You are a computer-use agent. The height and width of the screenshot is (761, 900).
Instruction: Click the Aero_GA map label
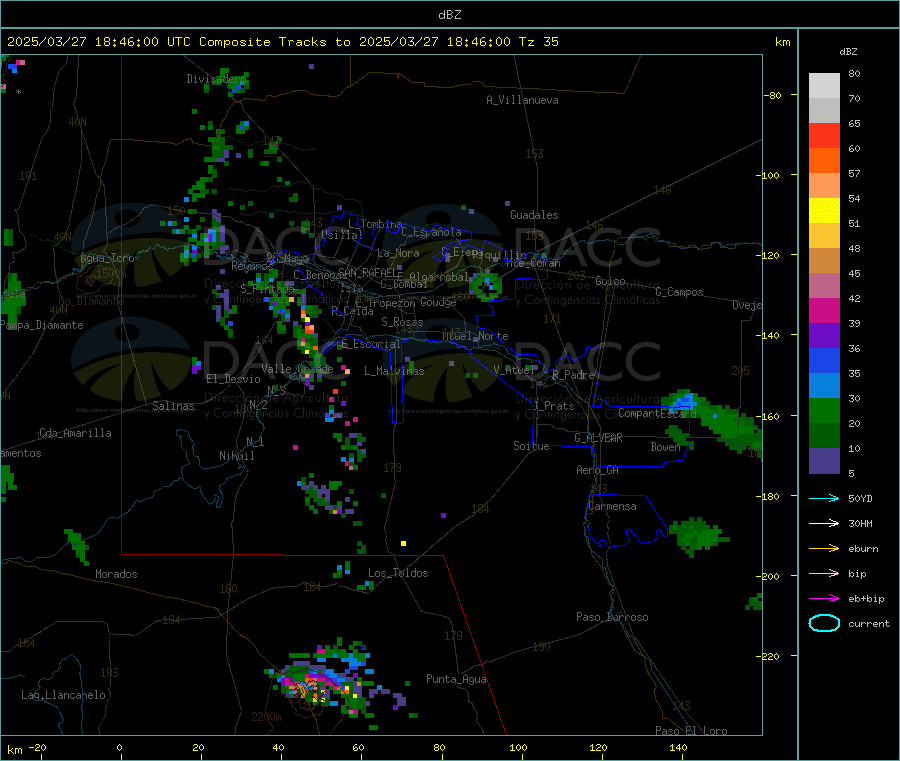point(597,470)
